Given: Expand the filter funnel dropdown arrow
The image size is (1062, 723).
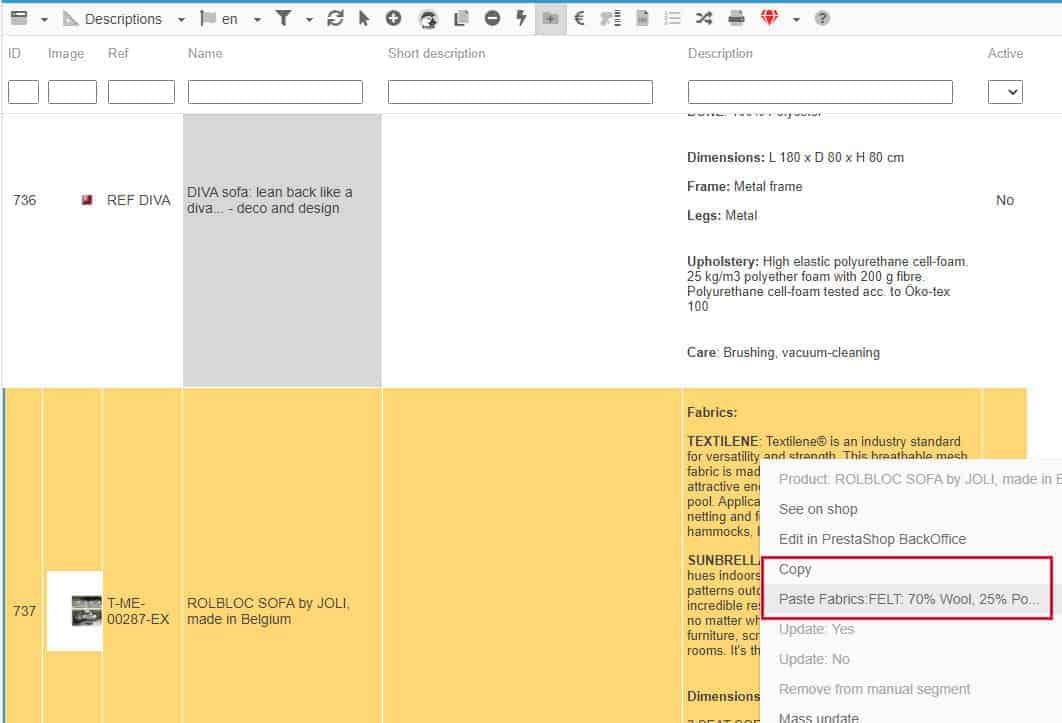Looking at the screenshot, I should click(309, 19).
